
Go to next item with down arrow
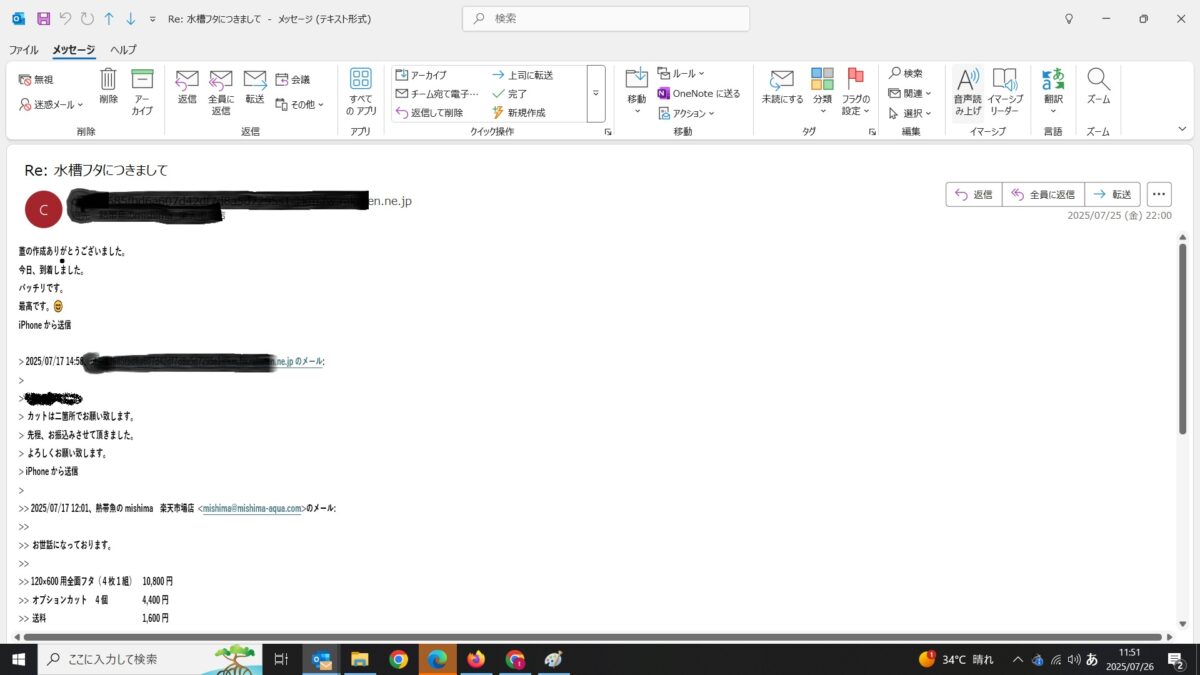[x=131, y=19]
